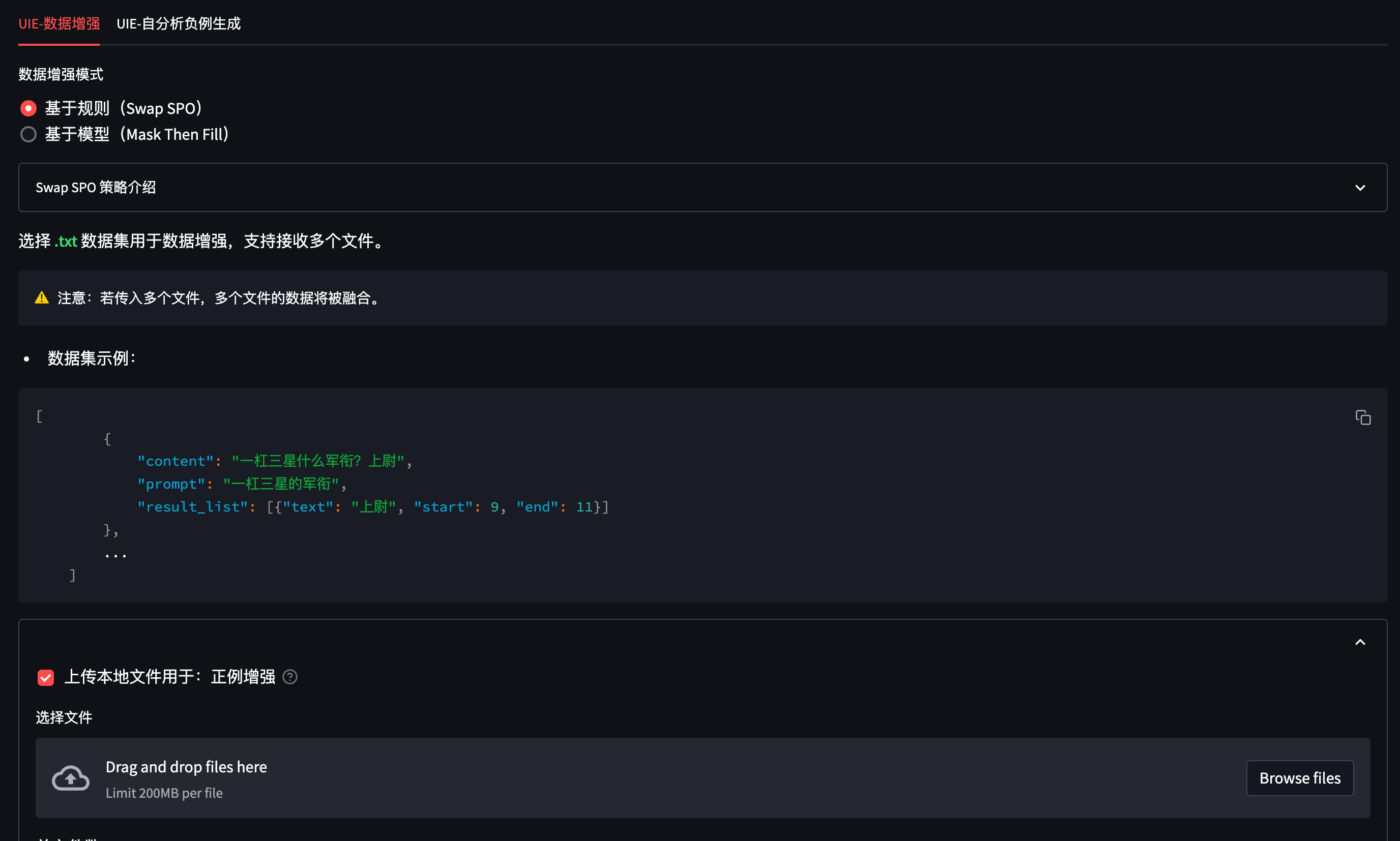Switch to UIE-数据增强 tab

click(59, 24)
